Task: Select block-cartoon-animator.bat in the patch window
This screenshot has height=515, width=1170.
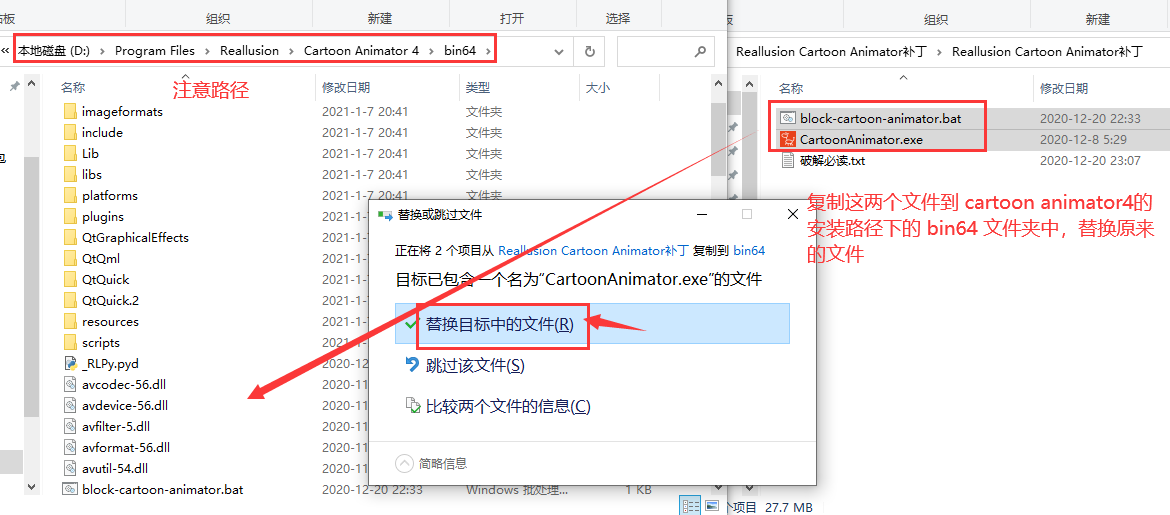Action: click(880, 118)
